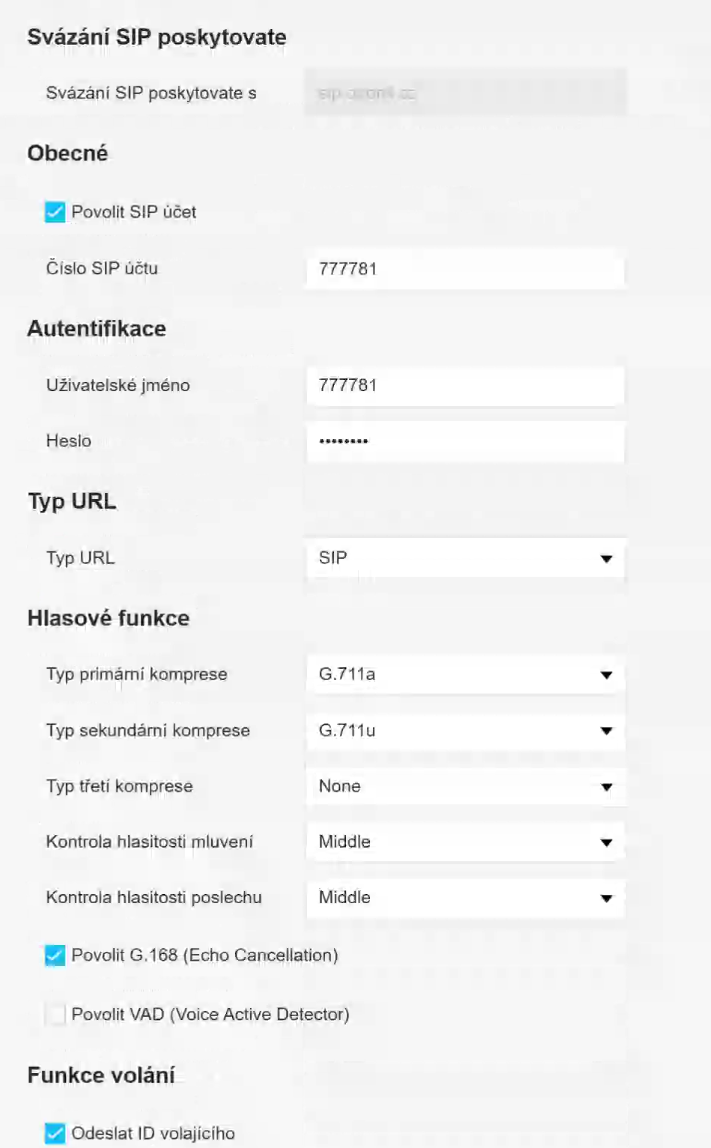
Task: Open Typ sekundární komprese dropdown
Action: point(464,731)
